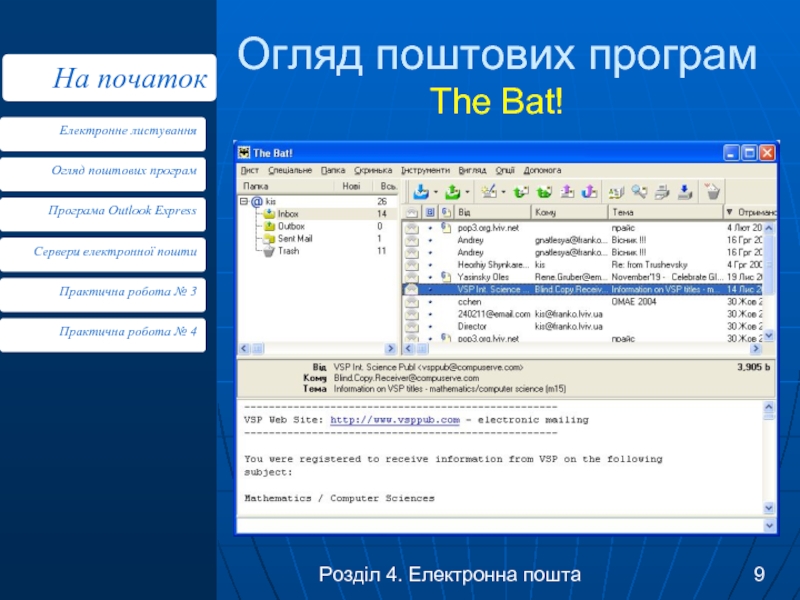Click the Save message icon with blue arrow
This screenshot has height=600, width=800.
(685, 192)
